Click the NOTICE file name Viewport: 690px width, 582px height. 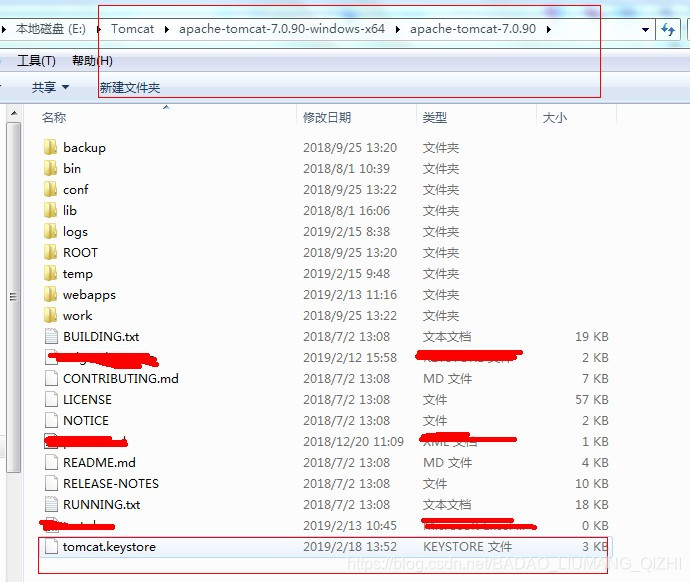(86, 421)
